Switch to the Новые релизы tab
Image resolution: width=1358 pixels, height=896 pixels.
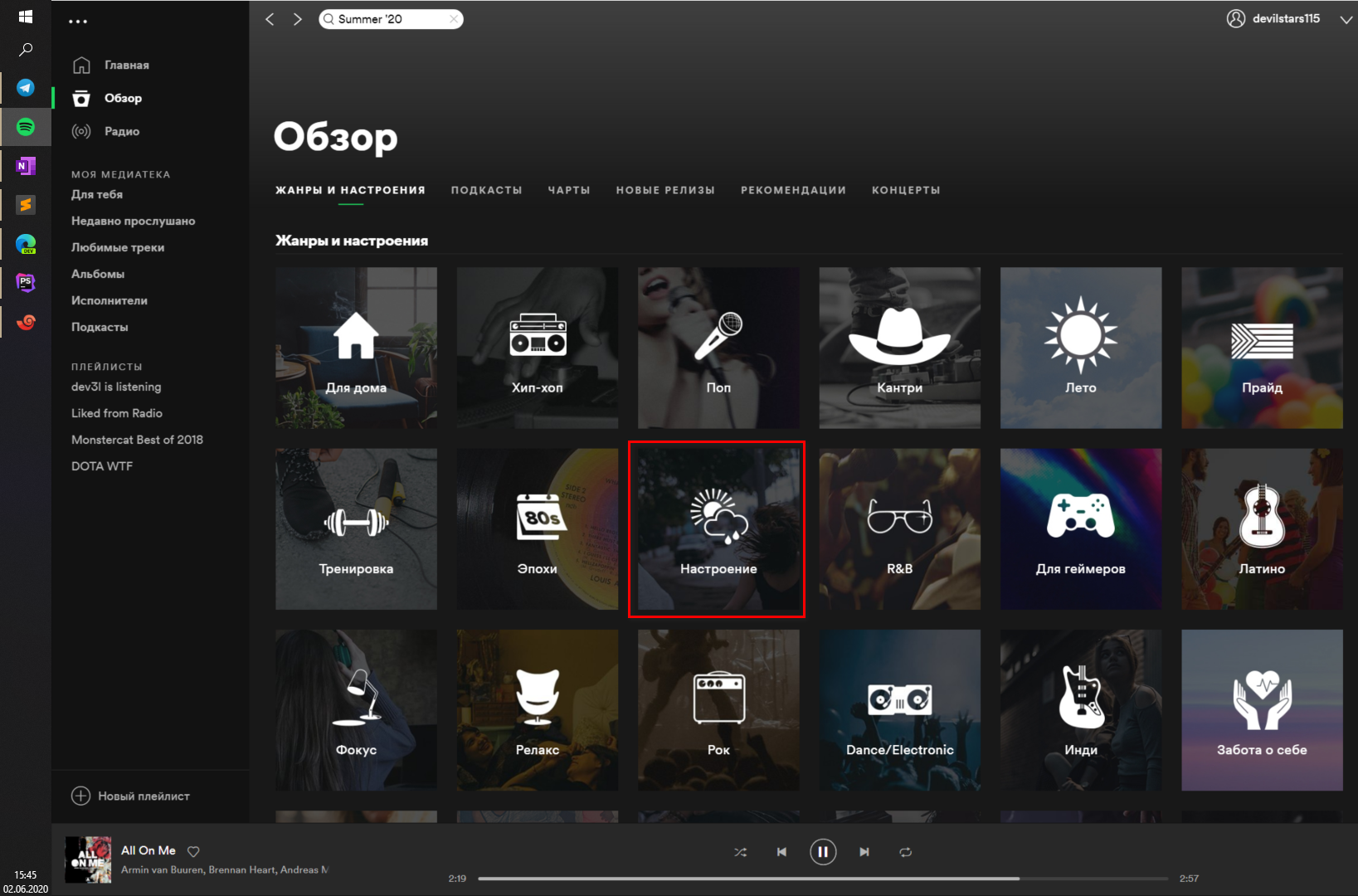665,190
